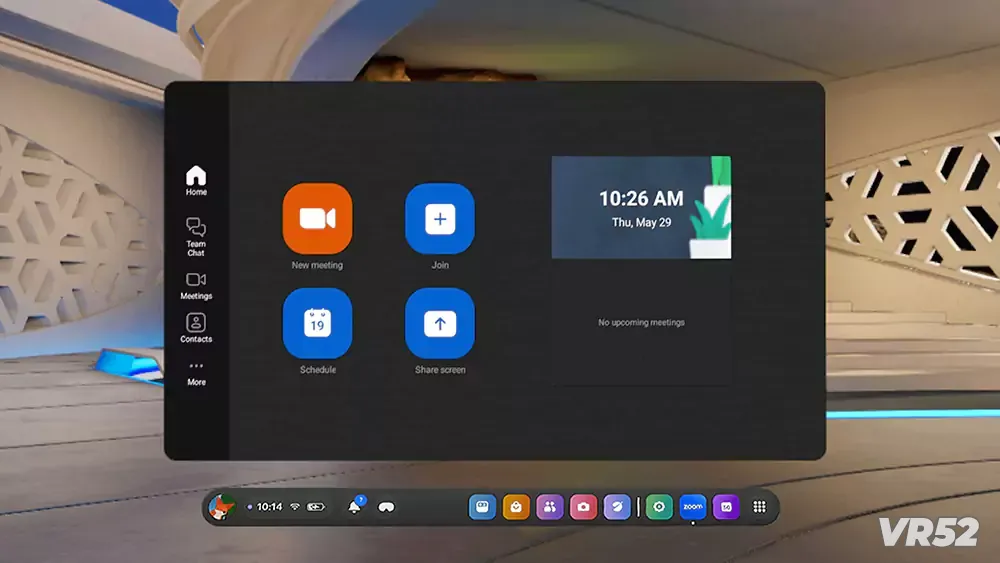Image resolution: width=1000 pixels, height=563 pixels.
Task: Click the headset icon in the dock
Action: 386,507
